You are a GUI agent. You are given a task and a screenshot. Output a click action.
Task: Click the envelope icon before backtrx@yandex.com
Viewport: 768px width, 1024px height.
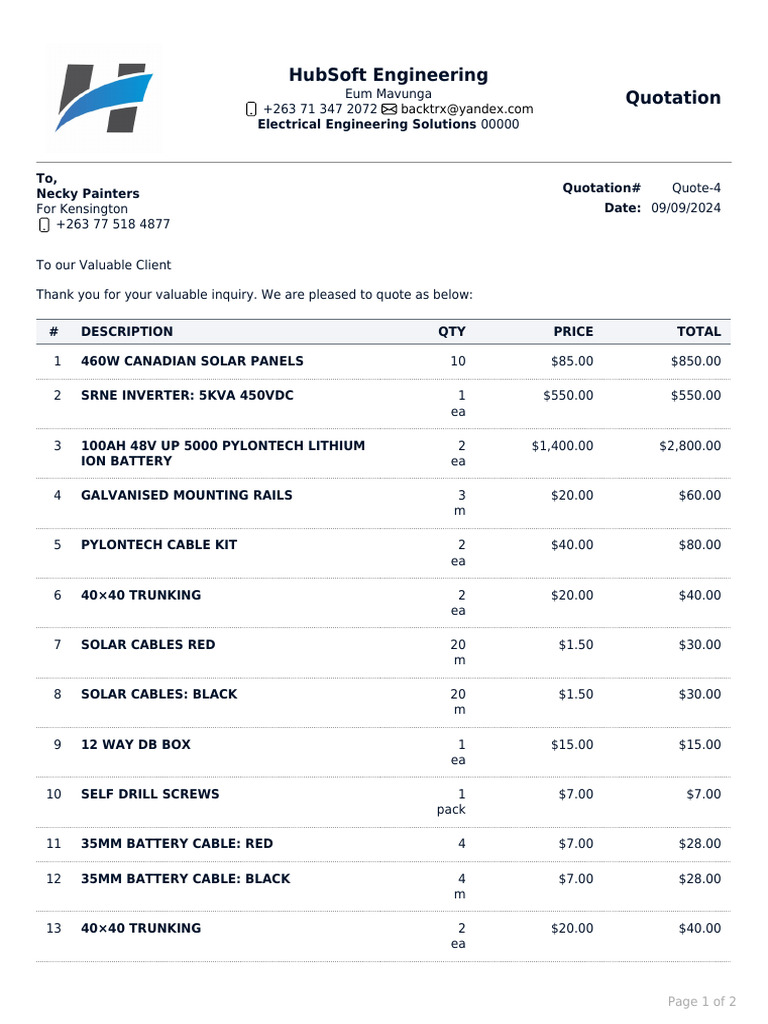click(389, 109)
